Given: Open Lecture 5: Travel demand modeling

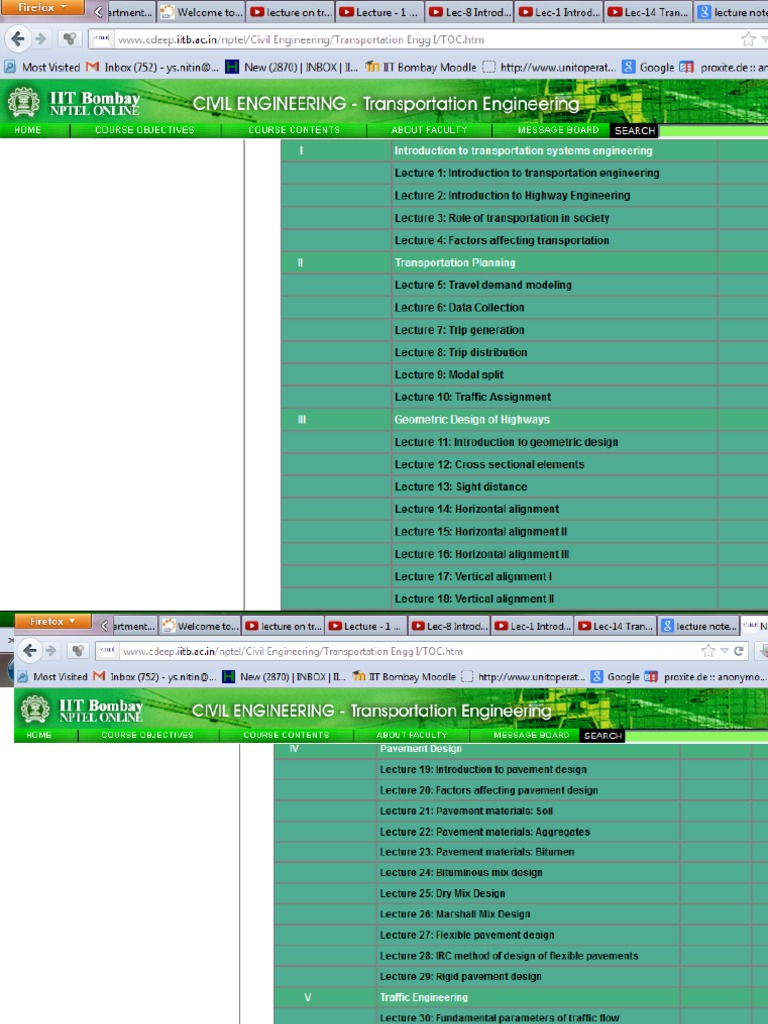Looking at the screenshot, I should pos(483,285).
